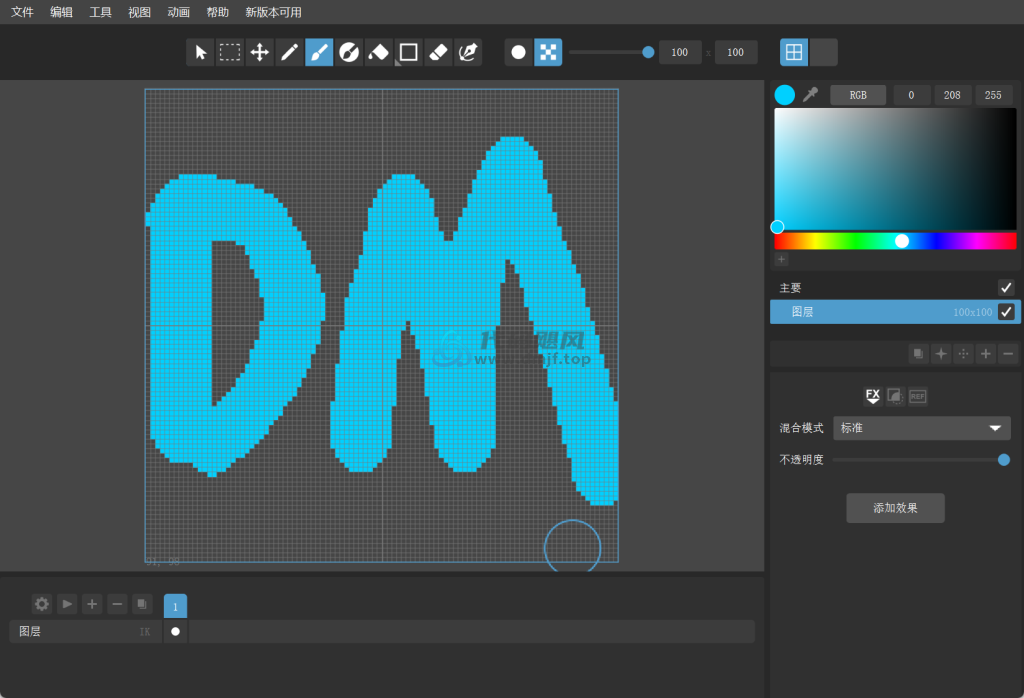The width and height of the screenshot is (1024, 698).
Task: Open the 工具 menu
Action: [x=101, y=12]
